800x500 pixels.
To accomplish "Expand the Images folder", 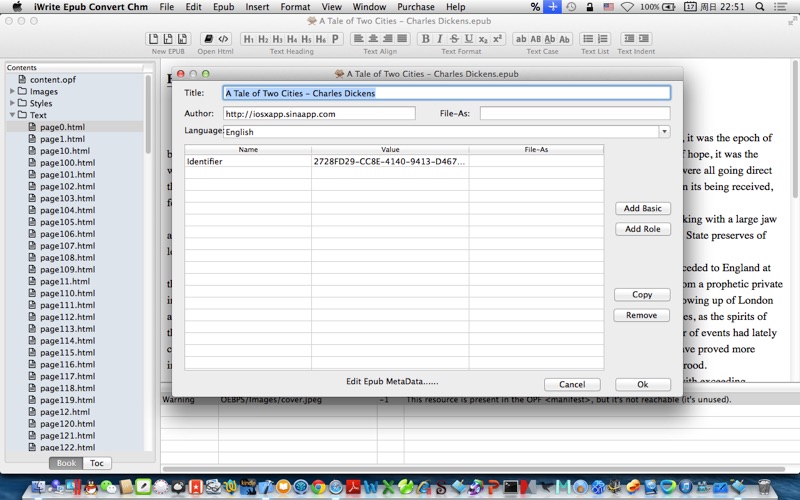I will coord(12,91).
